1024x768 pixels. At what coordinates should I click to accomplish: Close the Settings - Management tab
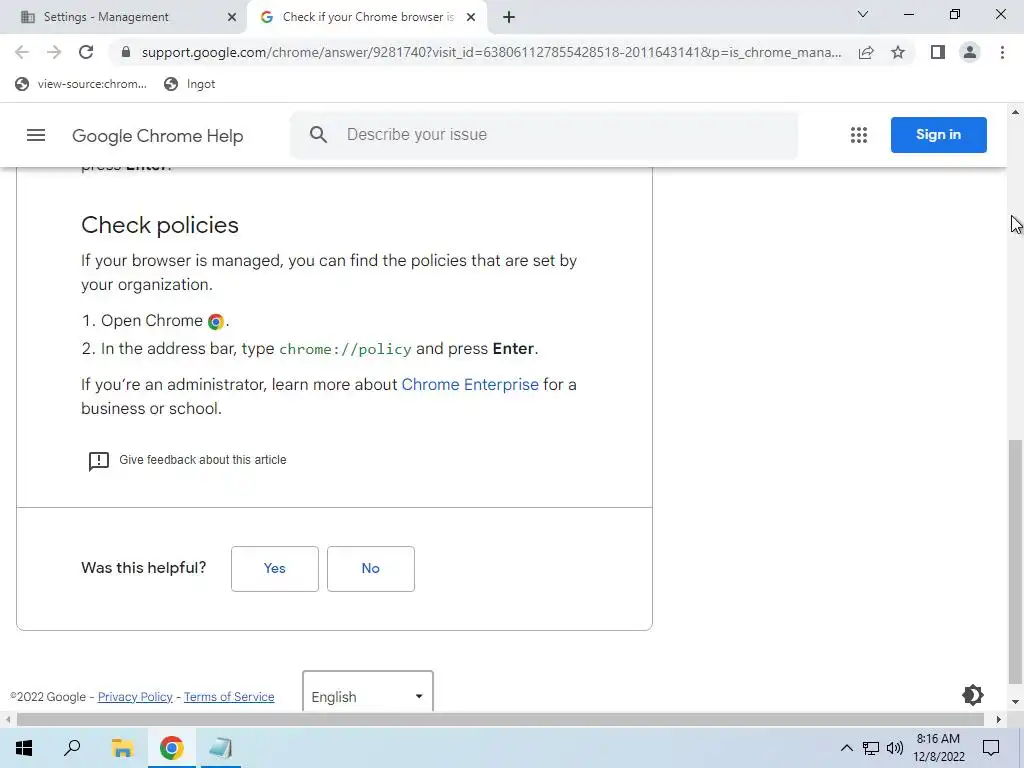pyautogui.click(x=232, y=17)
